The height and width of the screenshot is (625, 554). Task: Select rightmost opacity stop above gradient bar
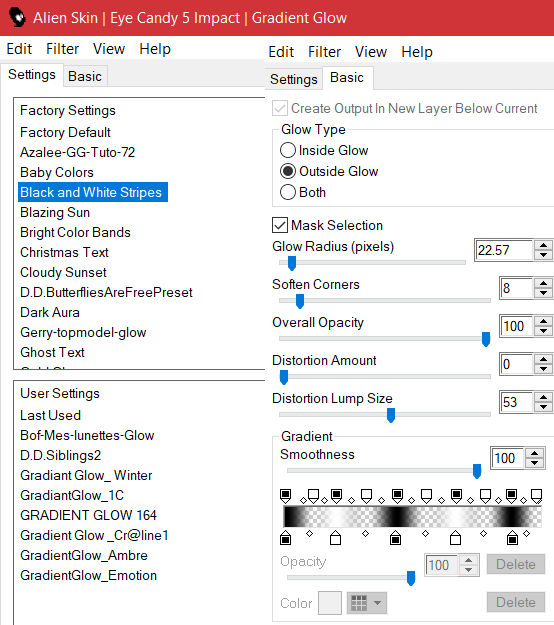[536, 496]
